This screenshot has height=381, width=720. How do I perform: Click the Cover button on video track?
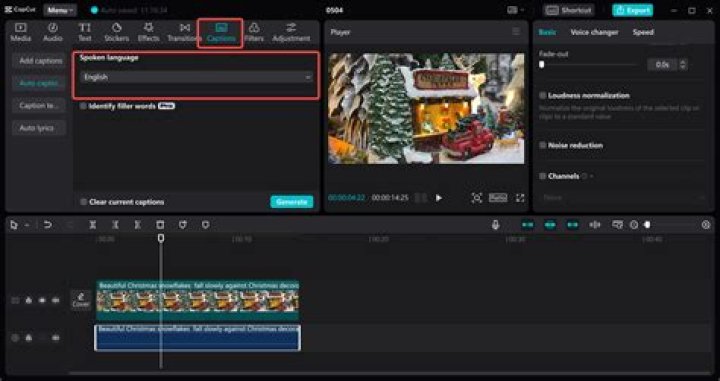point(81,300)
